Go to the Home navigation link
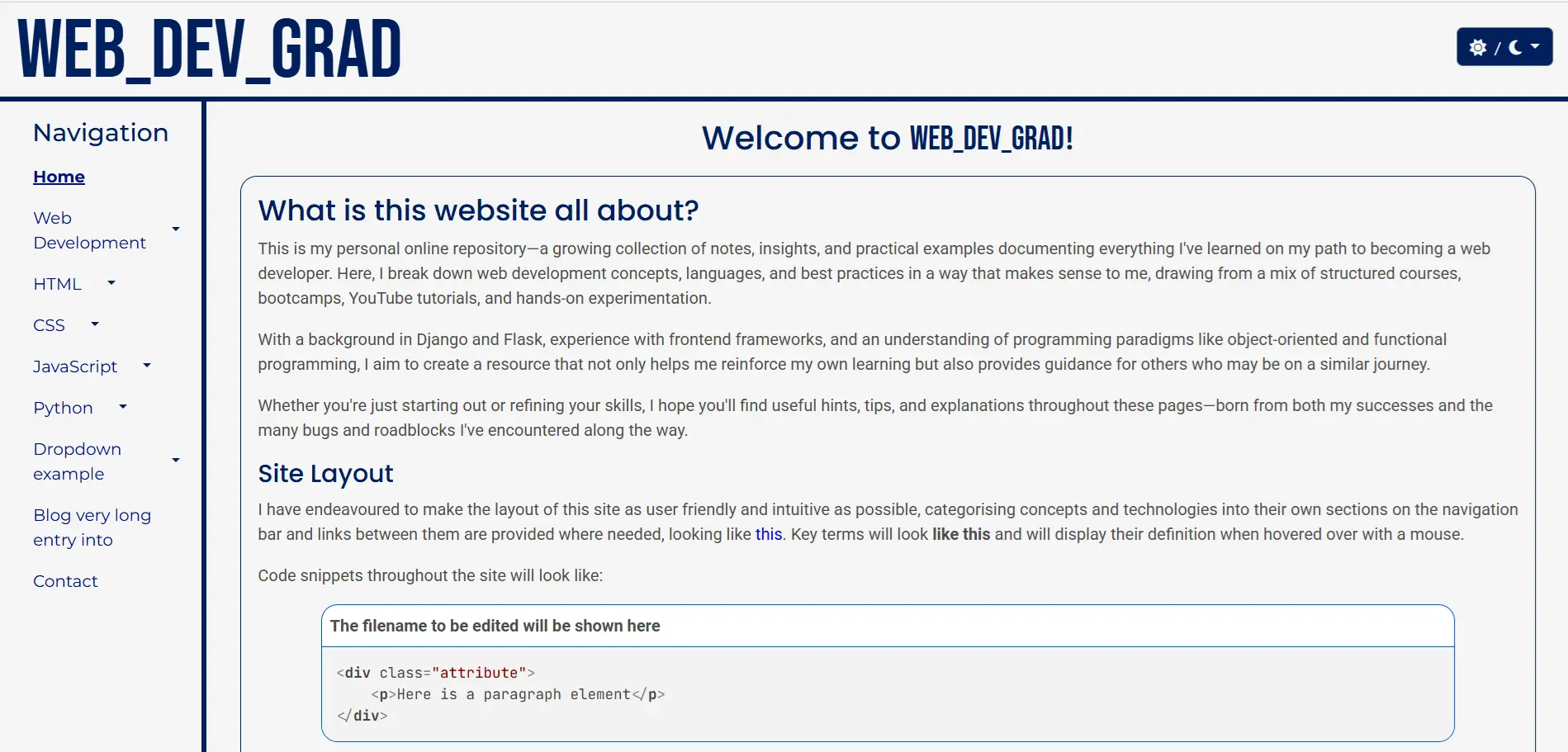This screenshot has width=1568, height=752. (x=59, y=177)
